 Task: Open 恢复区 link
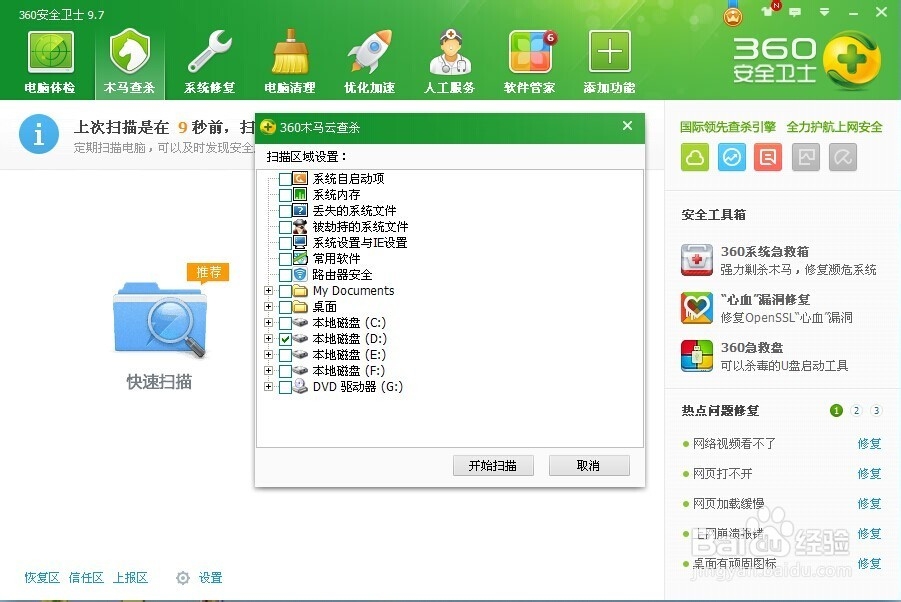[42, 578]
